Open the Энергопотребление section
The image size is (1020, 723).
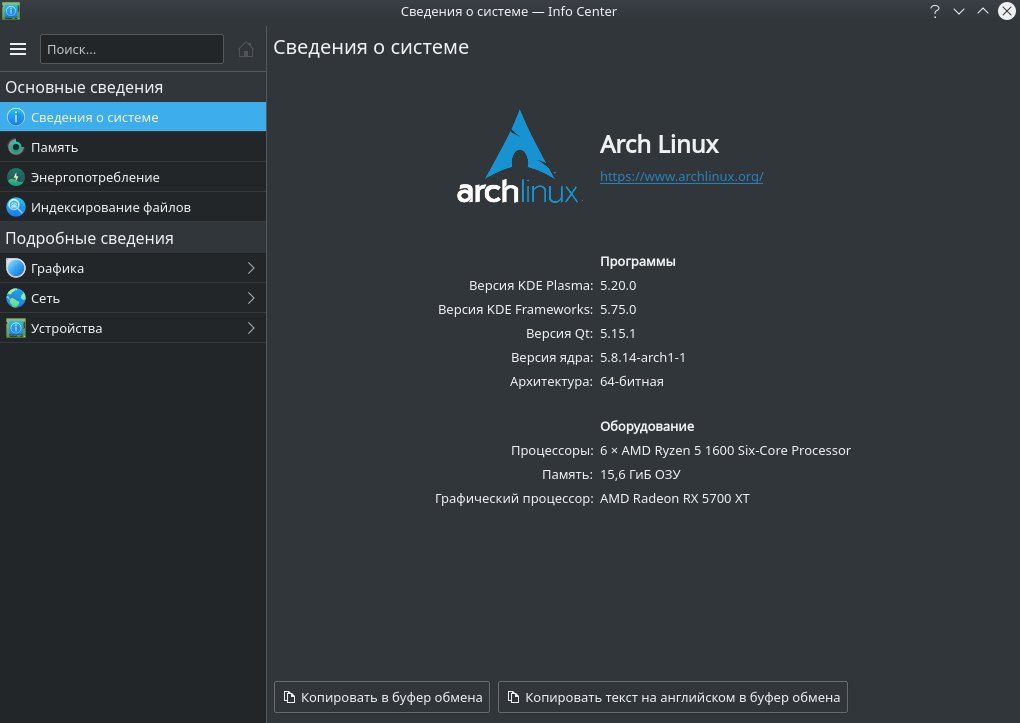click(x=133, y=177)
